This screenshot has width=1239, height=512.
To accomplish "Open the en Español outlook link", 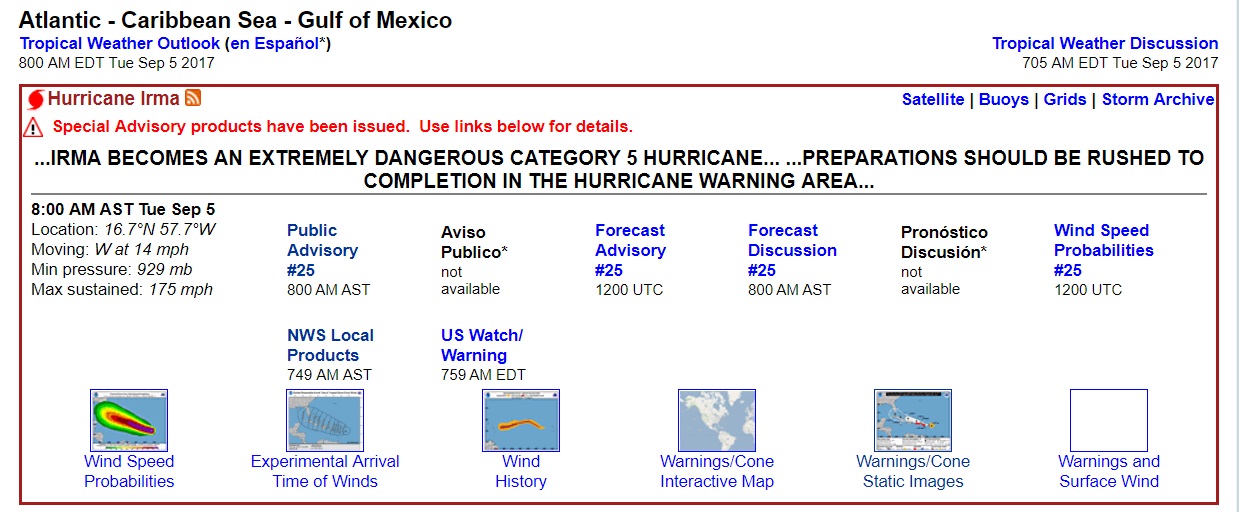I will pyautogui.click(x=274, y=44).
